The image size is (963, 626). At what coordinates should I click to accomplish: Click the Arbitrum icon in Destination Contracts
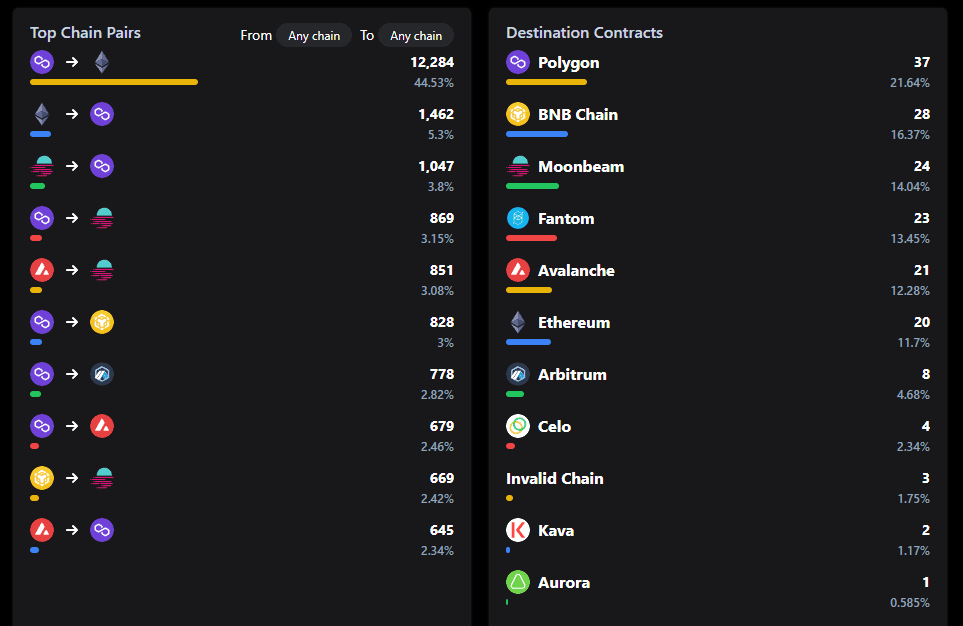point(518,375)
